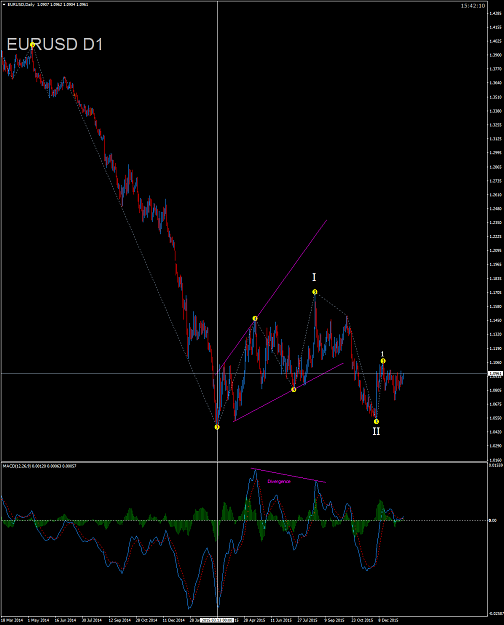
Task: Select the magenta divergence line over MACD peaks
Action: click(x=289, y=475)
